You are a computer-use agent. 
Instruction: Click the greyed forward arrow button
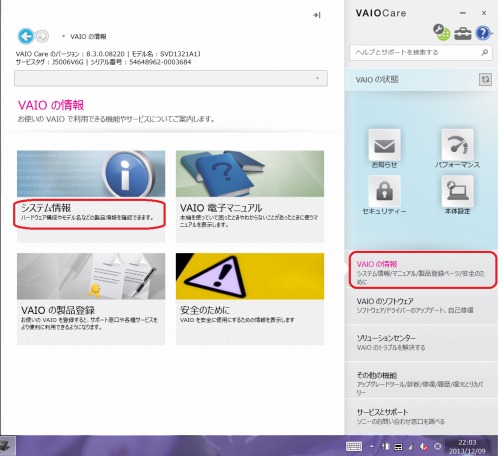click(x=42, y=36)
